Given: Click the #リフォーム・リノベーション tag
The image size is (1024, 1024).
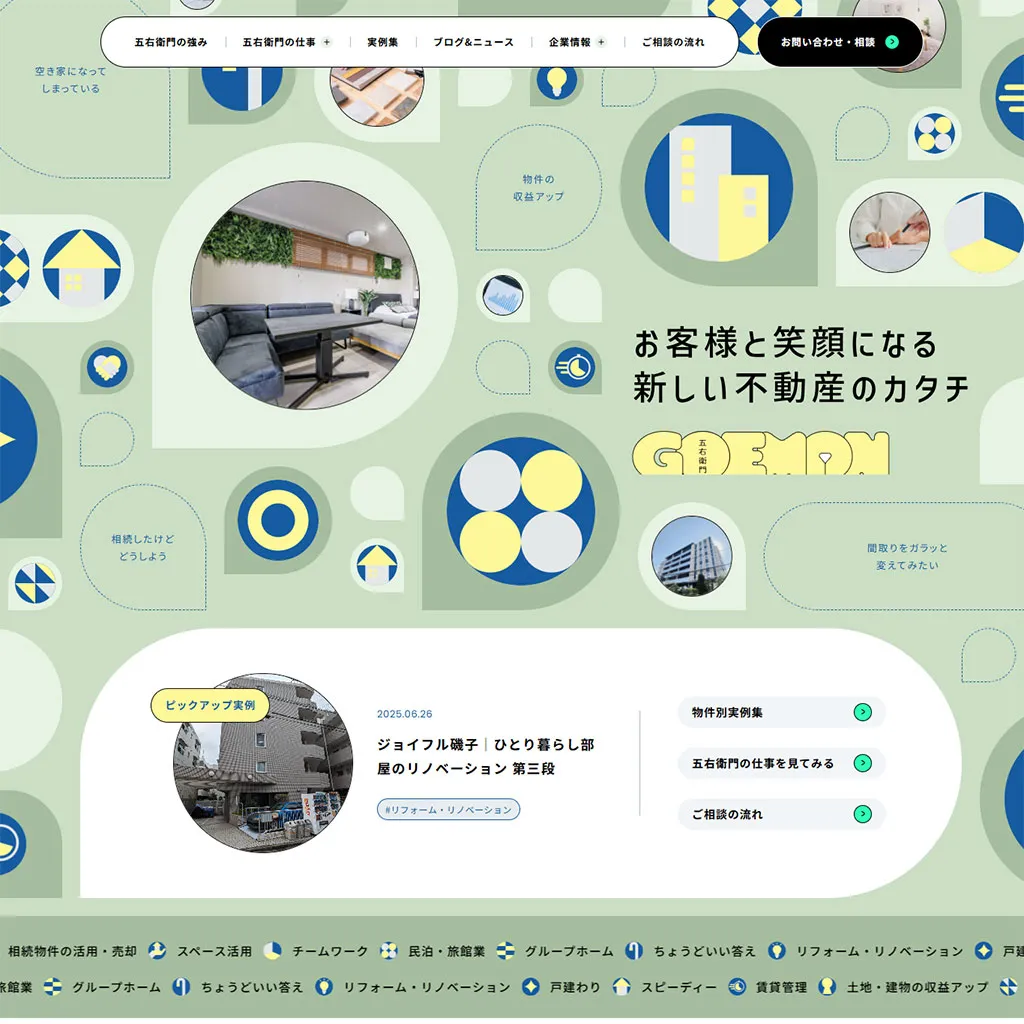Looking at the screenshot, I should pyautogui.click(x=447, y=810).
